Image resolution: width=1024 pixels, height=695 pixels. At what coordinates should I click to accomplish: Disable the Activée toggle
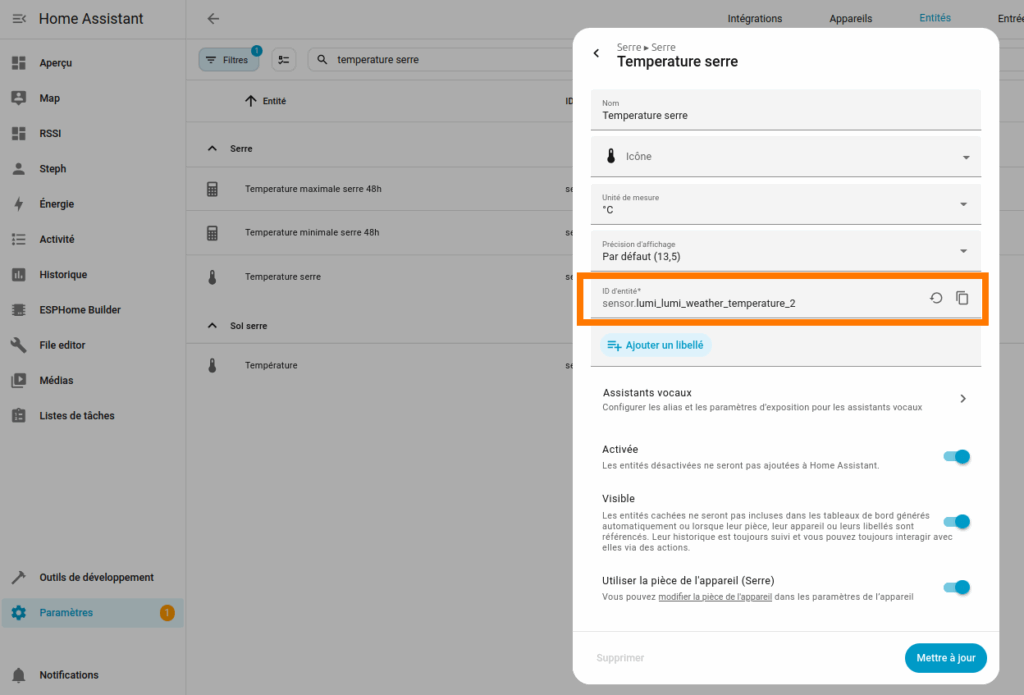(956, 457)
